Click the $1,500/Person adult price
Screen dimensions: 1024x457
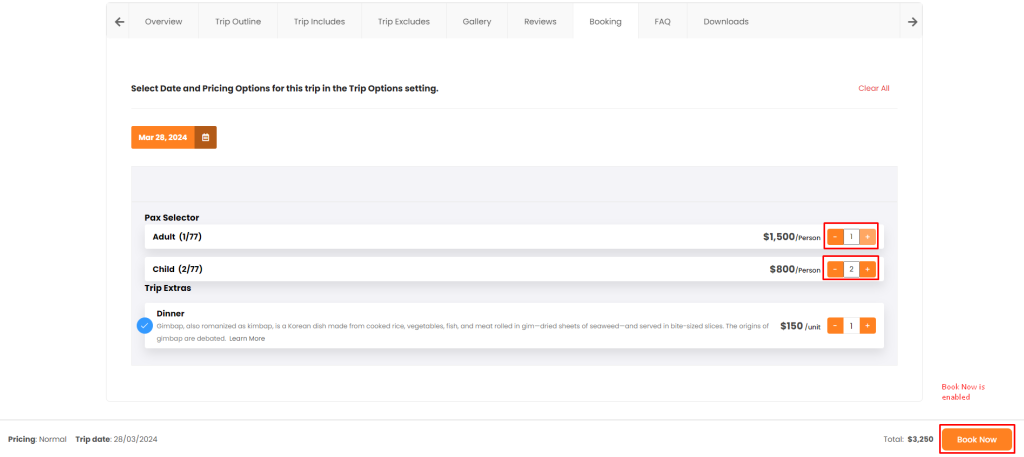click(792, 237)
